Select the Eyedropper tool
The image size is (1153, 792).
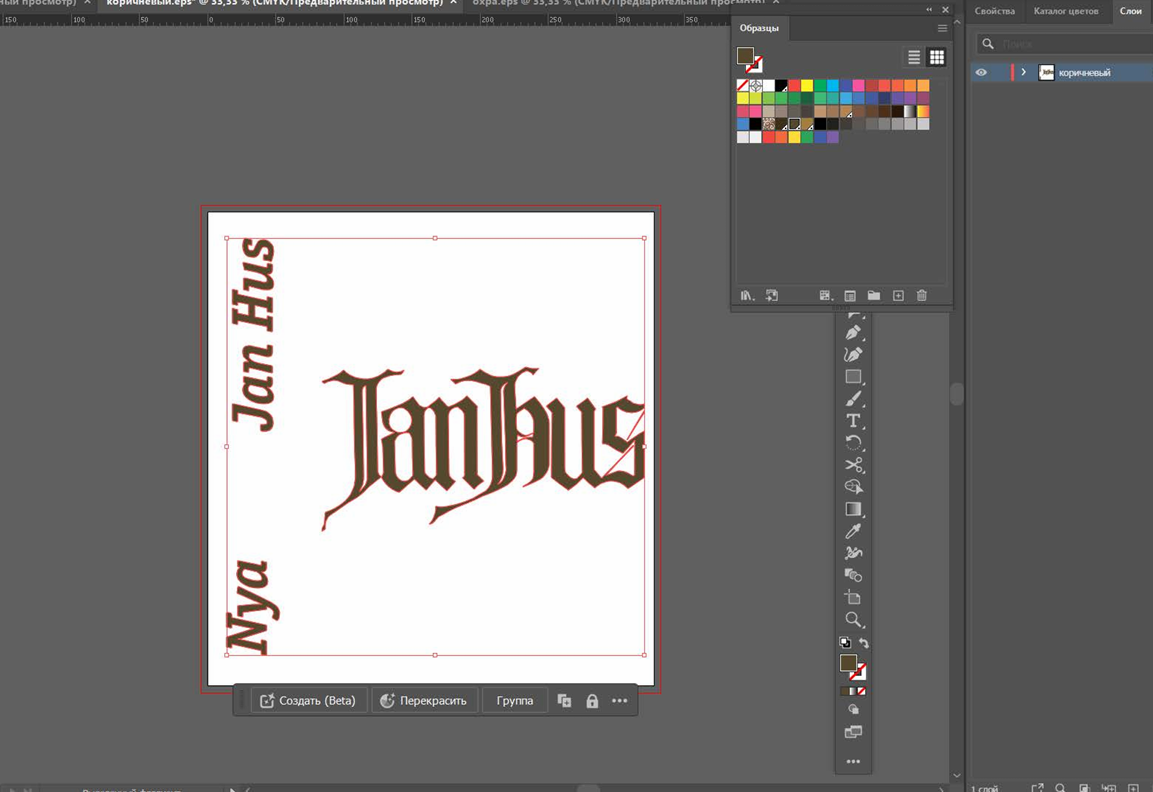tap(853, 531)
